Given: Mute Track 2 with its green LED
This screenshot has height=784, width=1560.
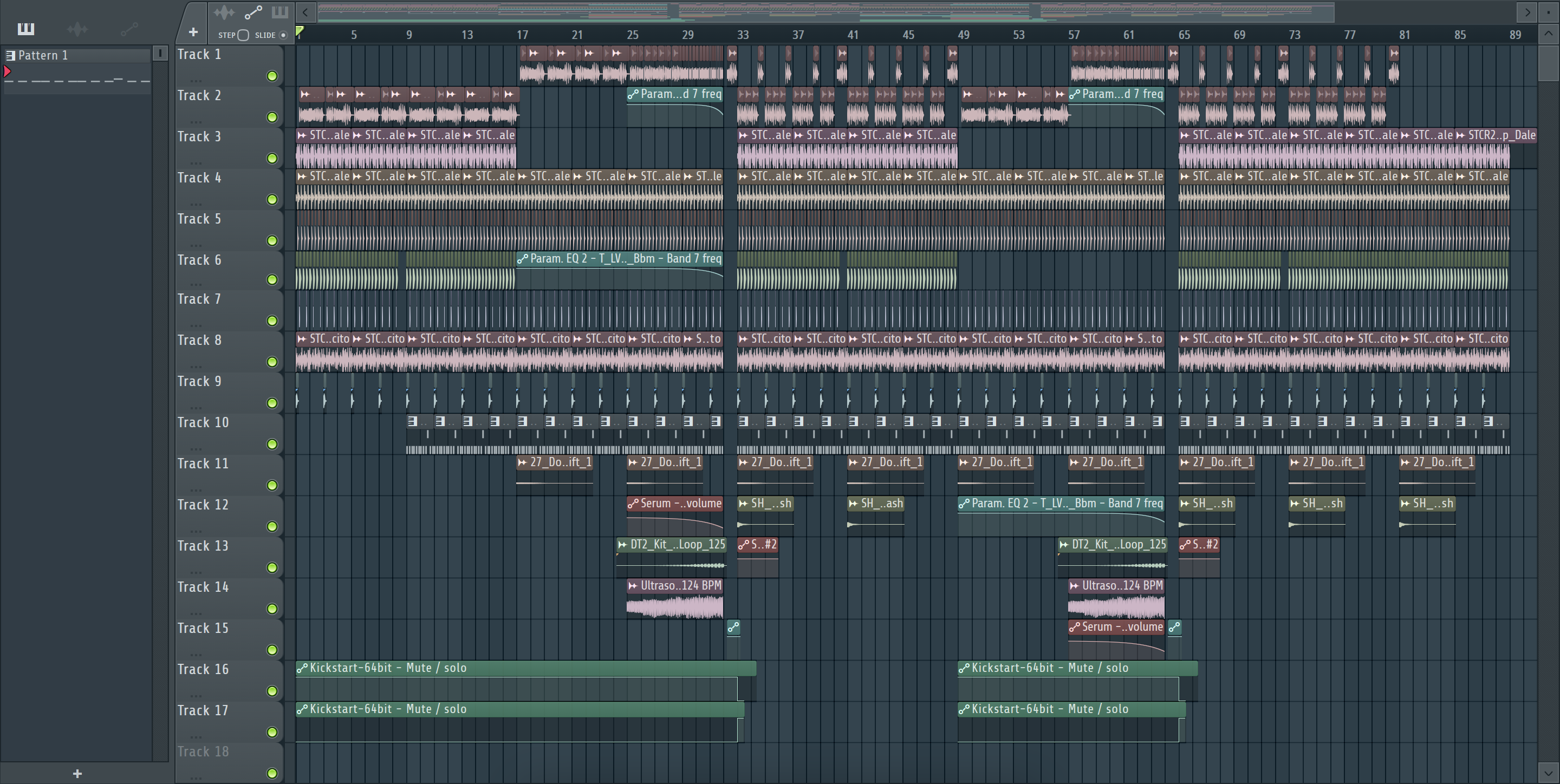Looking at the screenshot, I should (x=272, y=117).
